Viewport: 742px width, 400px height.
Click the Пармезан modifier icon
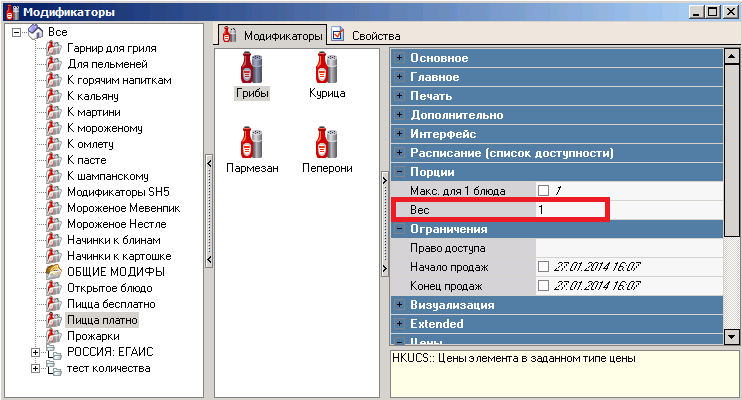coord(252,143)
